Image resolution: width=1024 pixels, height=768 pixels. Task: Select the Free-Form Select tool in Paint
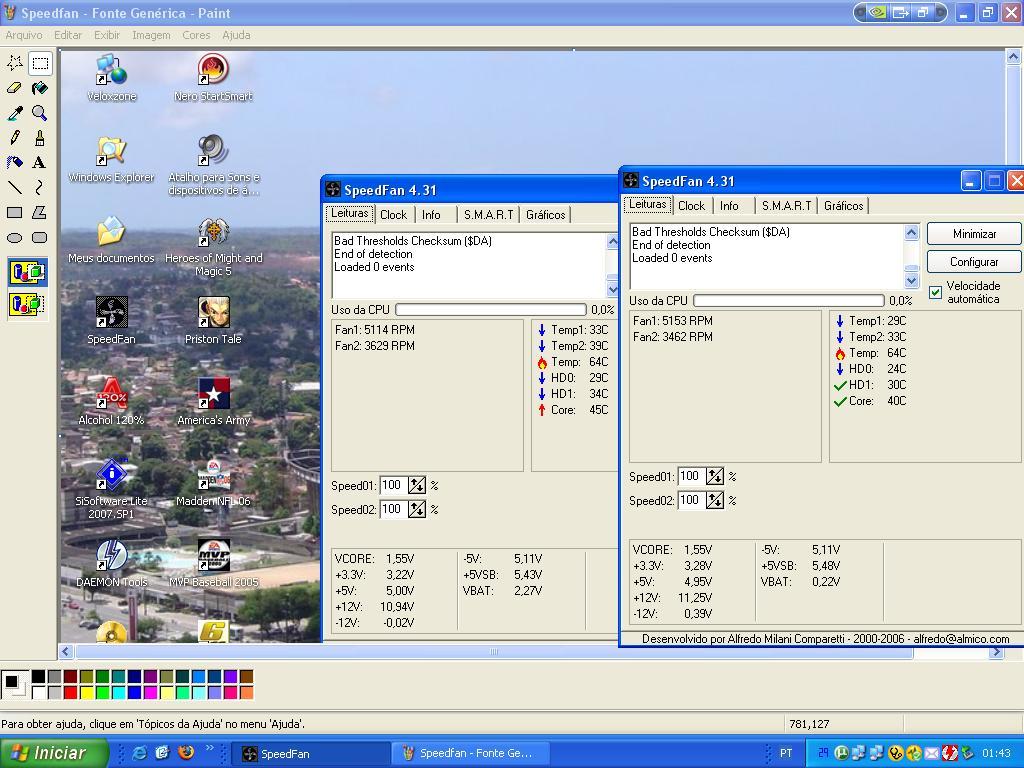pos(14,63)
